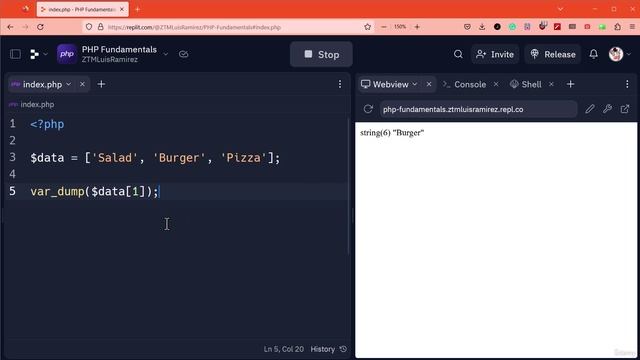Viewport: 640px width, 360px height.
Task: Click the tracking protection shield icon
Action: [89, 27]
